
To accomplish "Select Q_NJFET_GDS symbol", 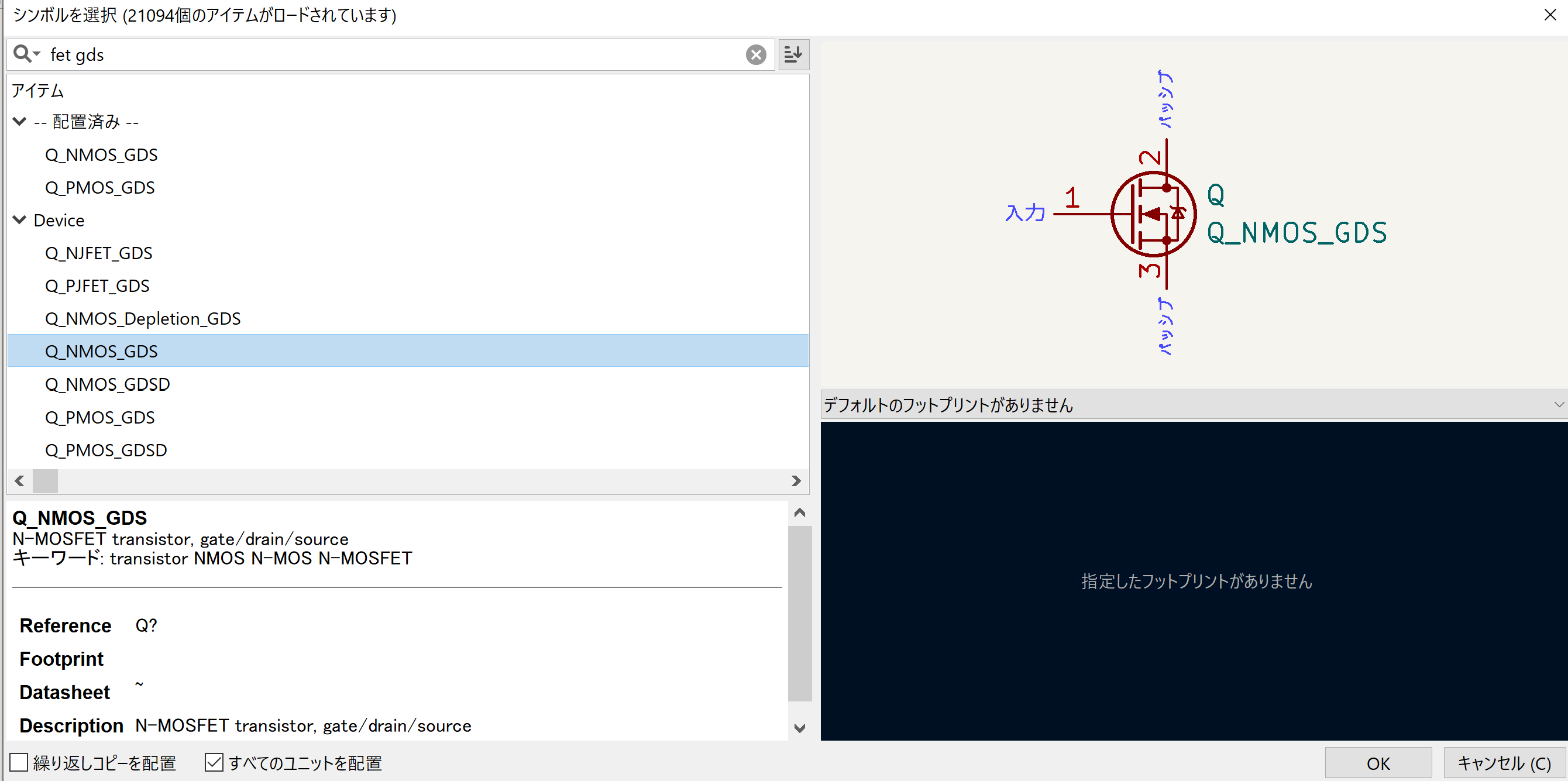I will pos(99,253).
